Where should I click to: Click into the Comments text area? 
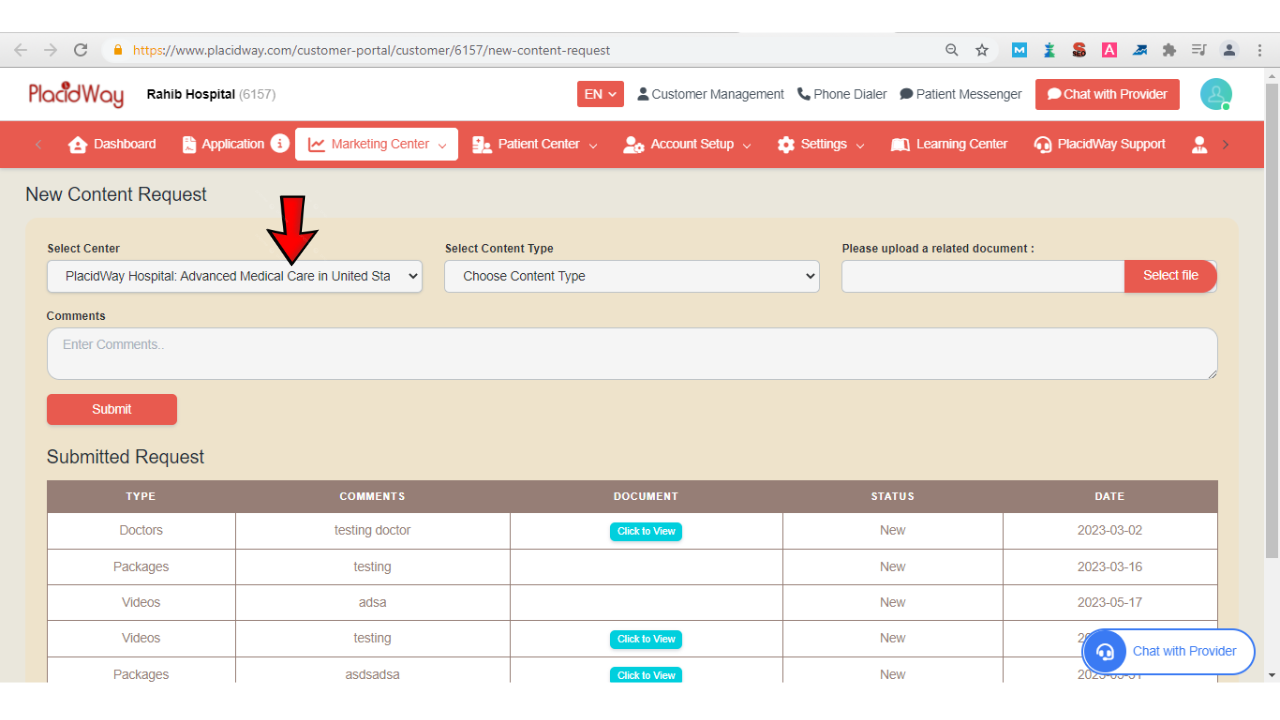point(631,354)
